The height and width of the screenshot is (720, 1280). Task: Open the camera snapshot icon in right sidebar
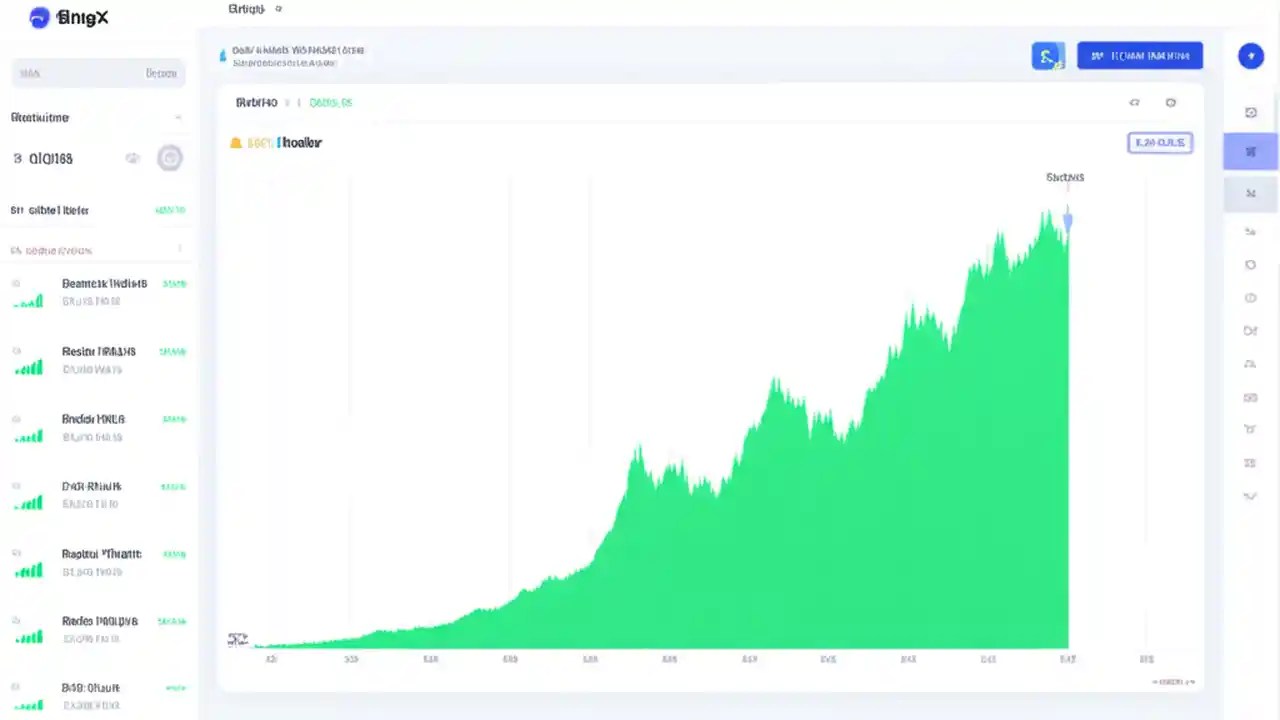(1250, 113)
